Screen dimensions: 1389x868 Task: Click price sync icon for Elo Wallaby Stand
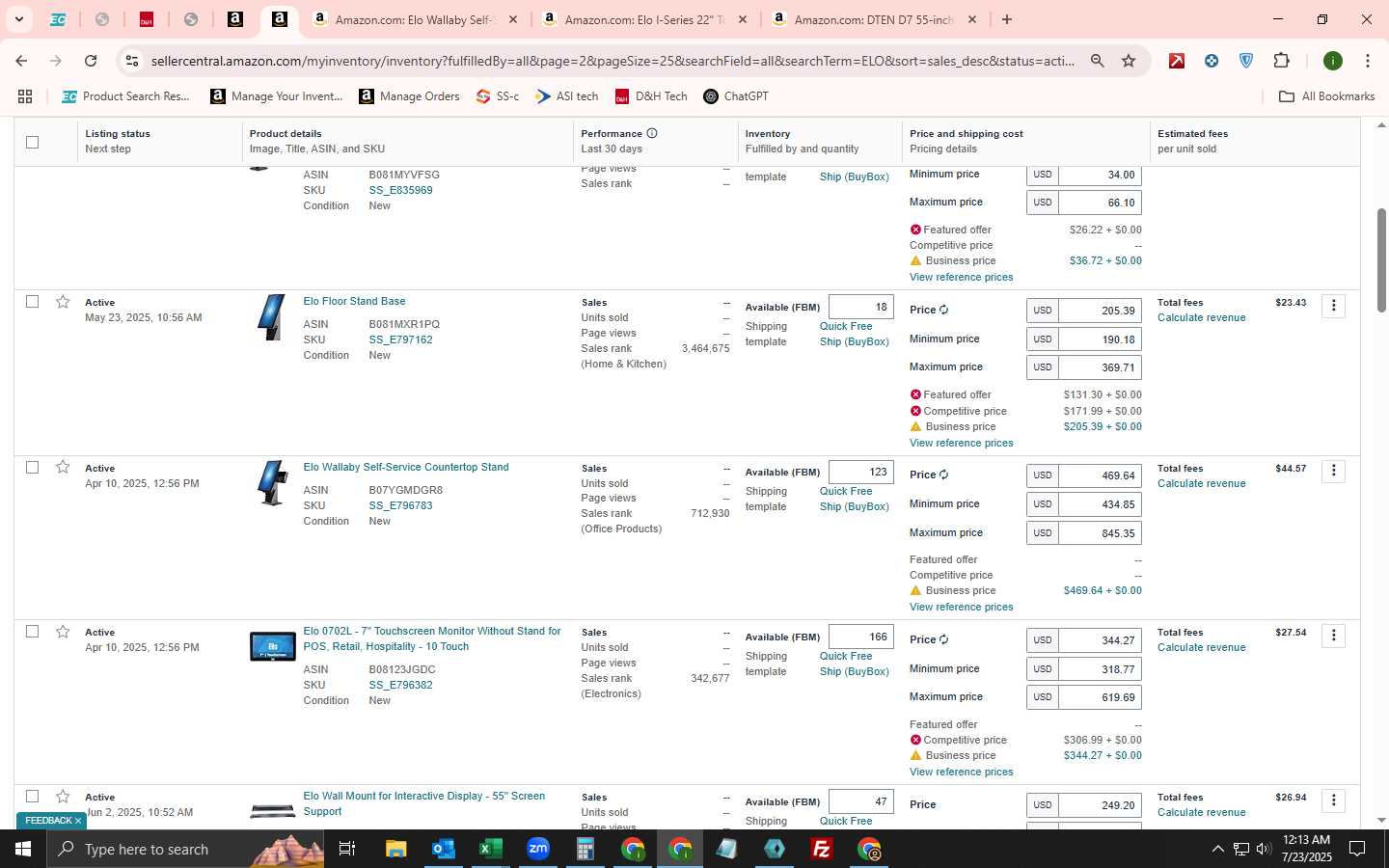943,475
